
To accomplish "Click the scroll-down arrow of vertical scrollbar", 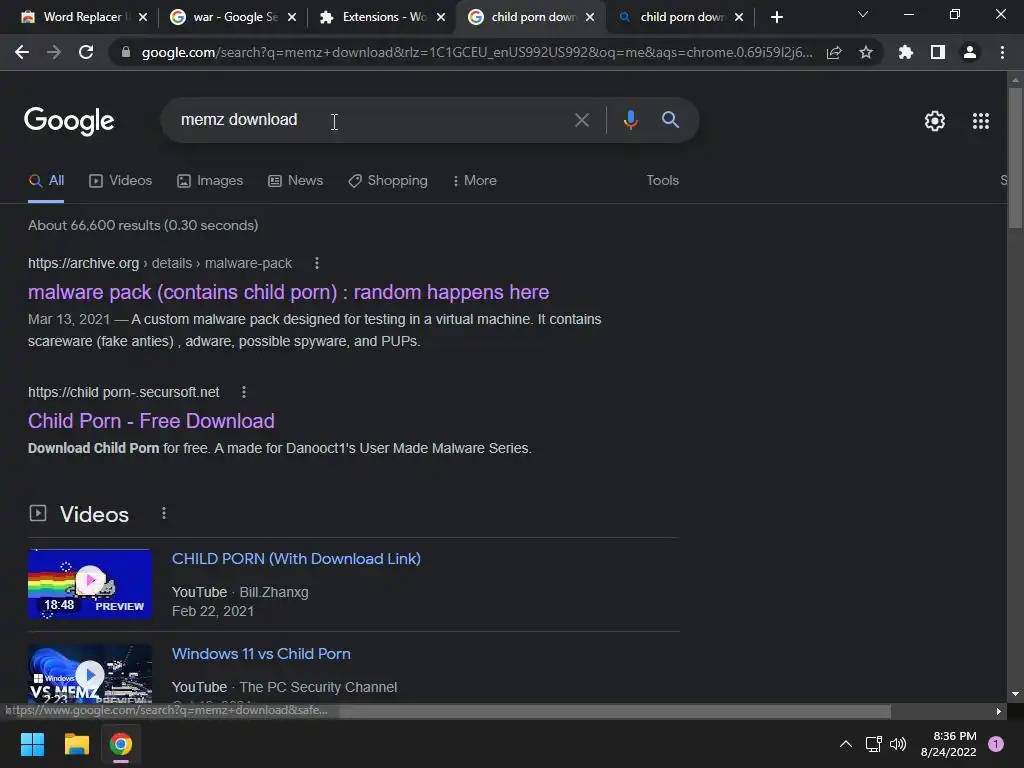I will 1015,694.
